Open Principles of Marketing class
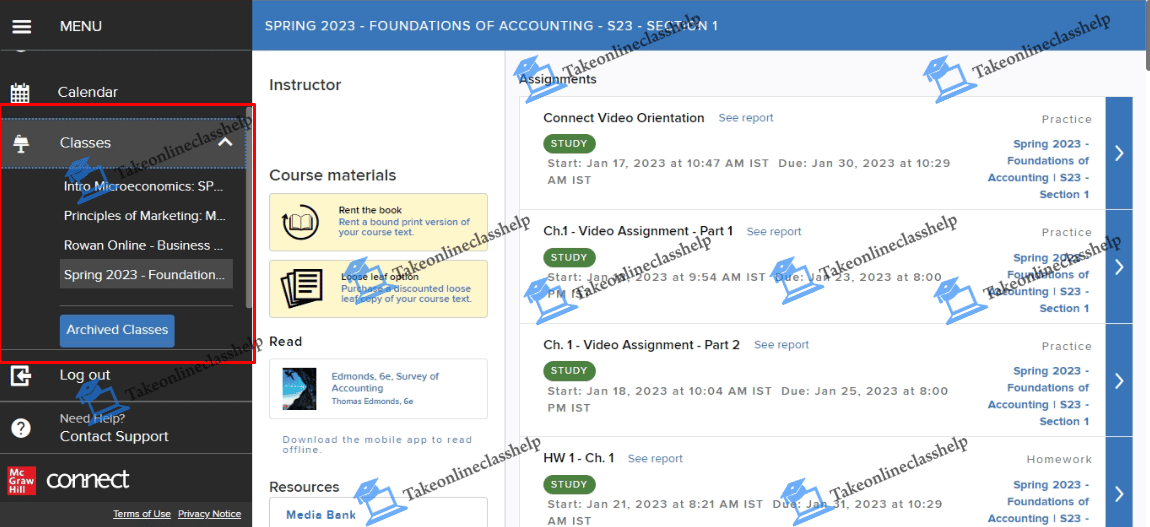Screen dimensions: 1150x527 144,215
